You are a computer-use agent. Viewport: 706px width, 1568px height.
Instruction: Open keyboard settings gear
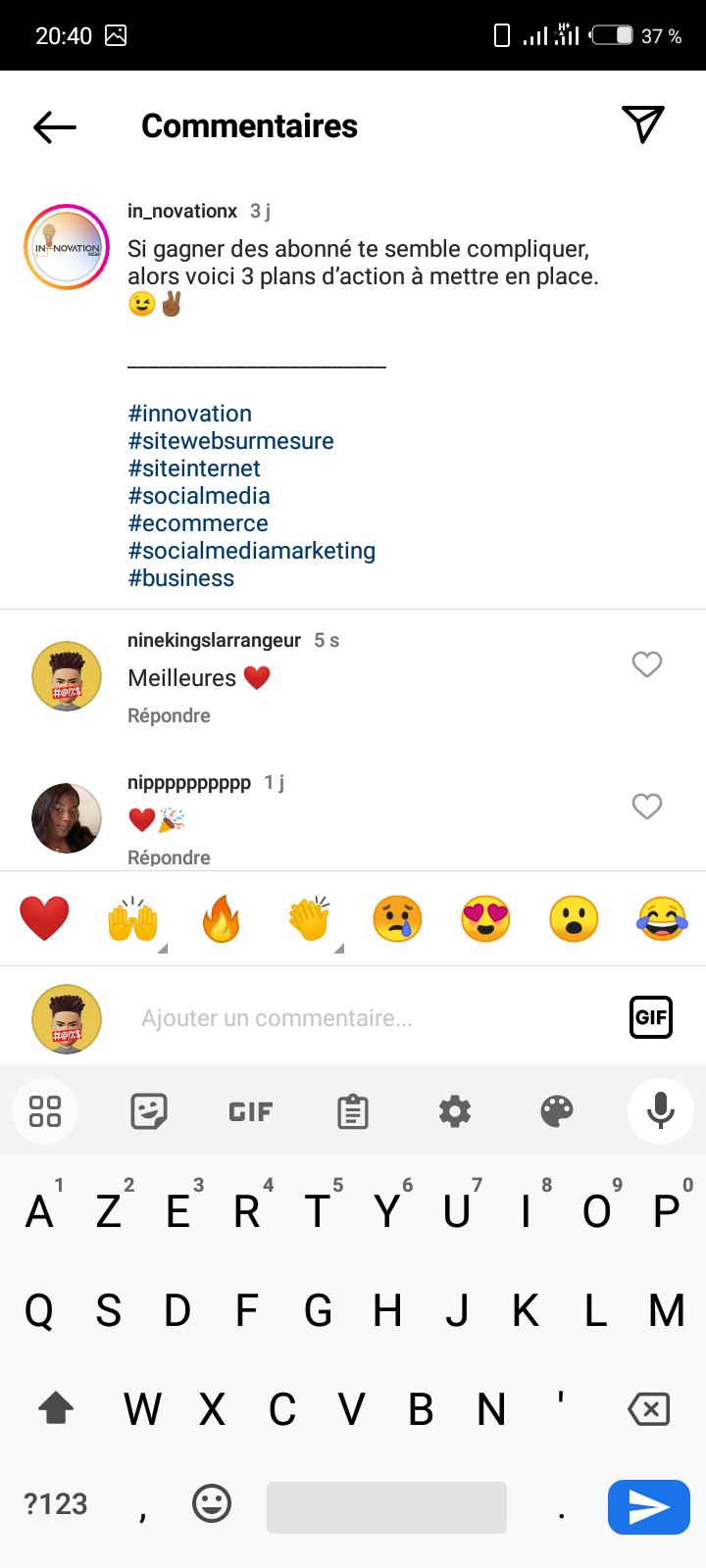point(455,1111)
